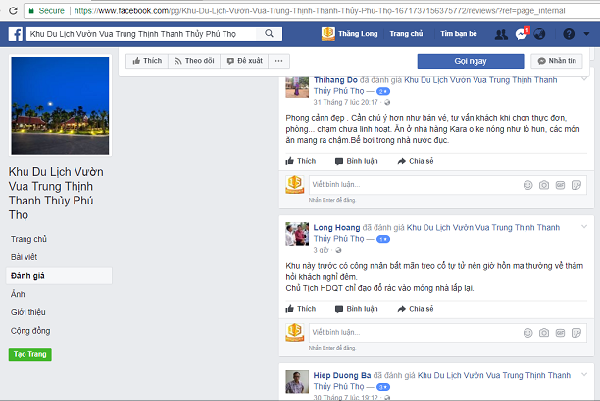Screen dimensions: 600x401
Task: Click sticker icon in second comment box
Action: click(576, 326)
